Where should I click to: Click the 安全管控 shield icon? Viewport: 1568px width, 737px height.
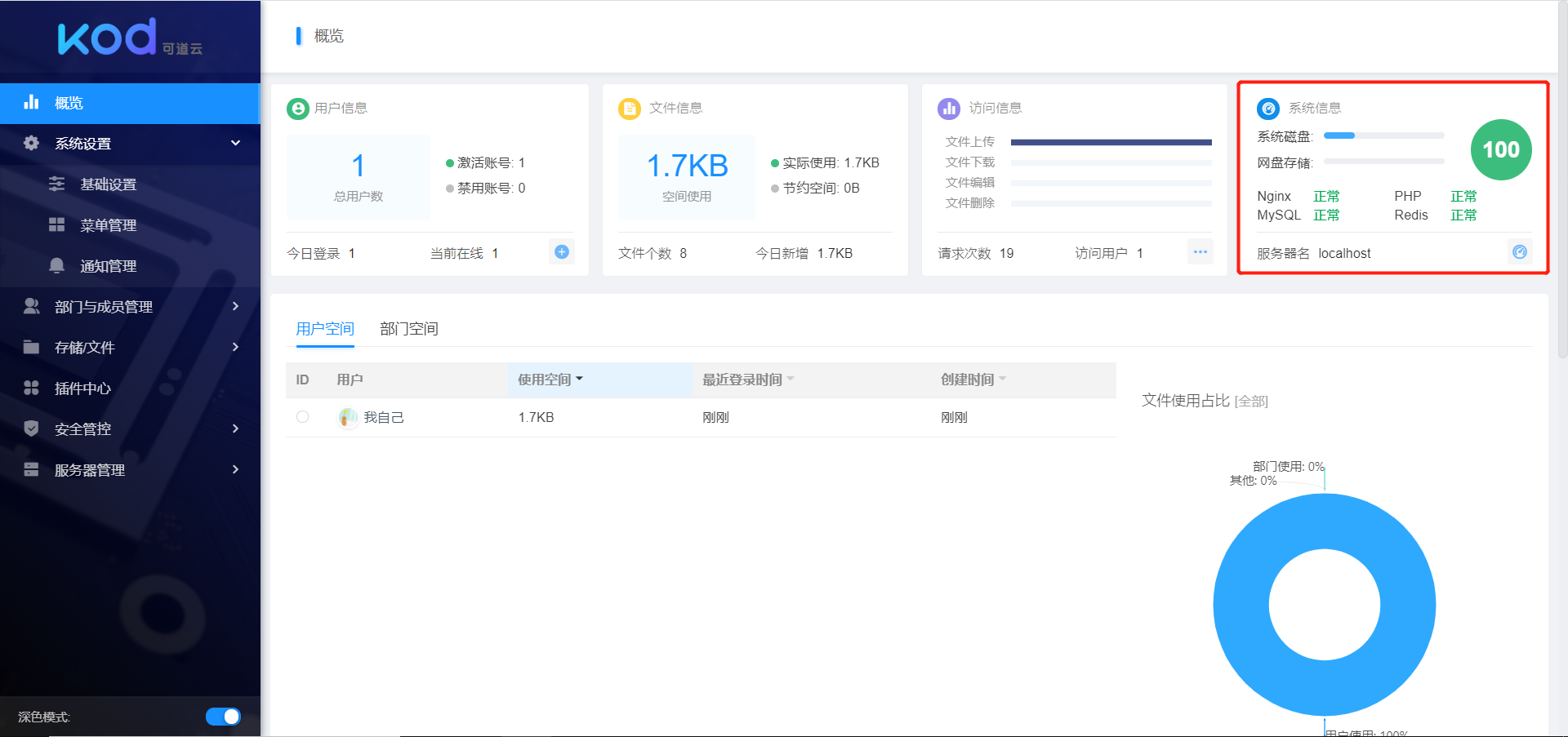pyautogui.click(x=32, y=428)
